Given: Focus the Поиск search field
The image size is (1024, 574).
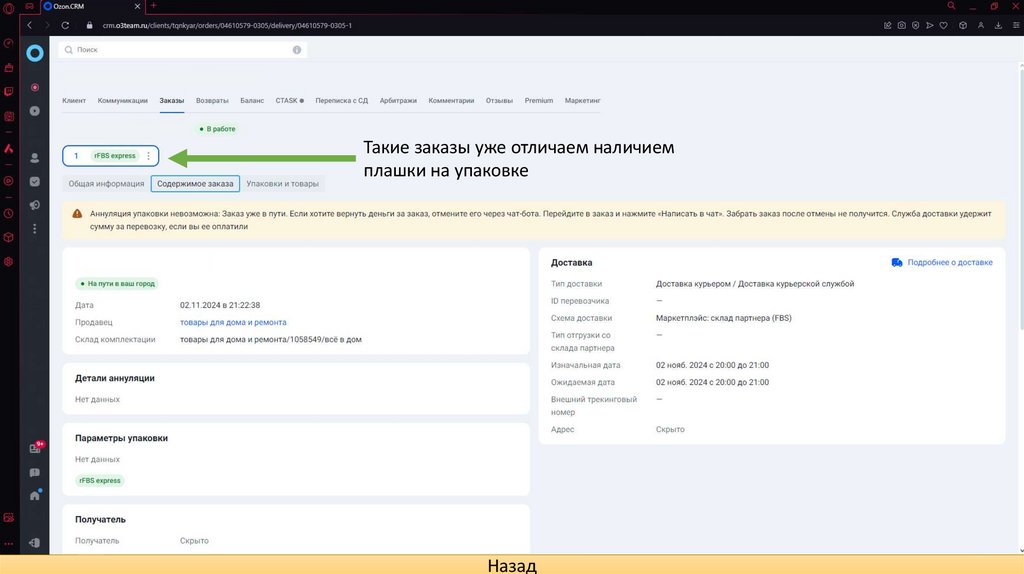Looking at the screenshot, I should [183, 50].
